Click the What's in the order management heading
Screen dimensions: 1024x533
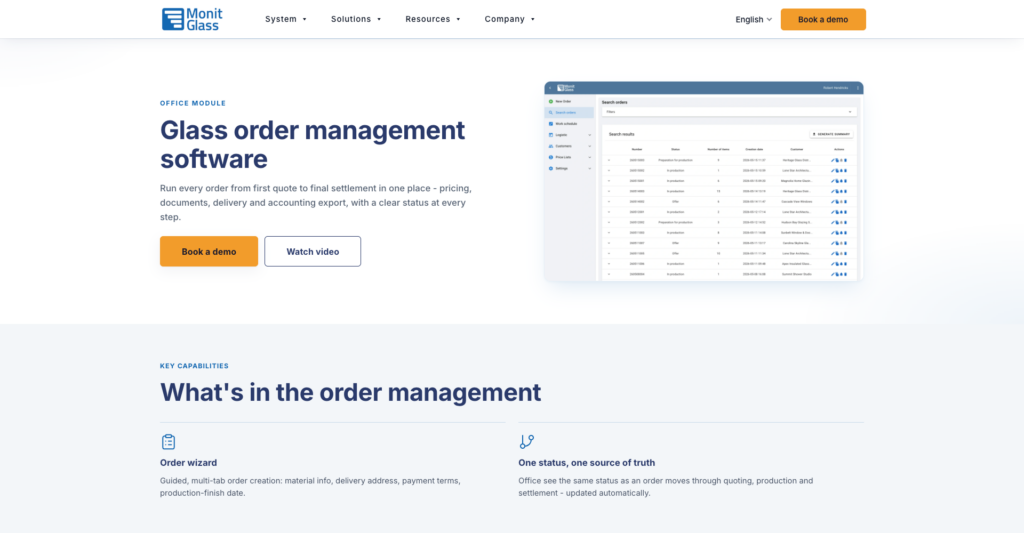point(351,393)
